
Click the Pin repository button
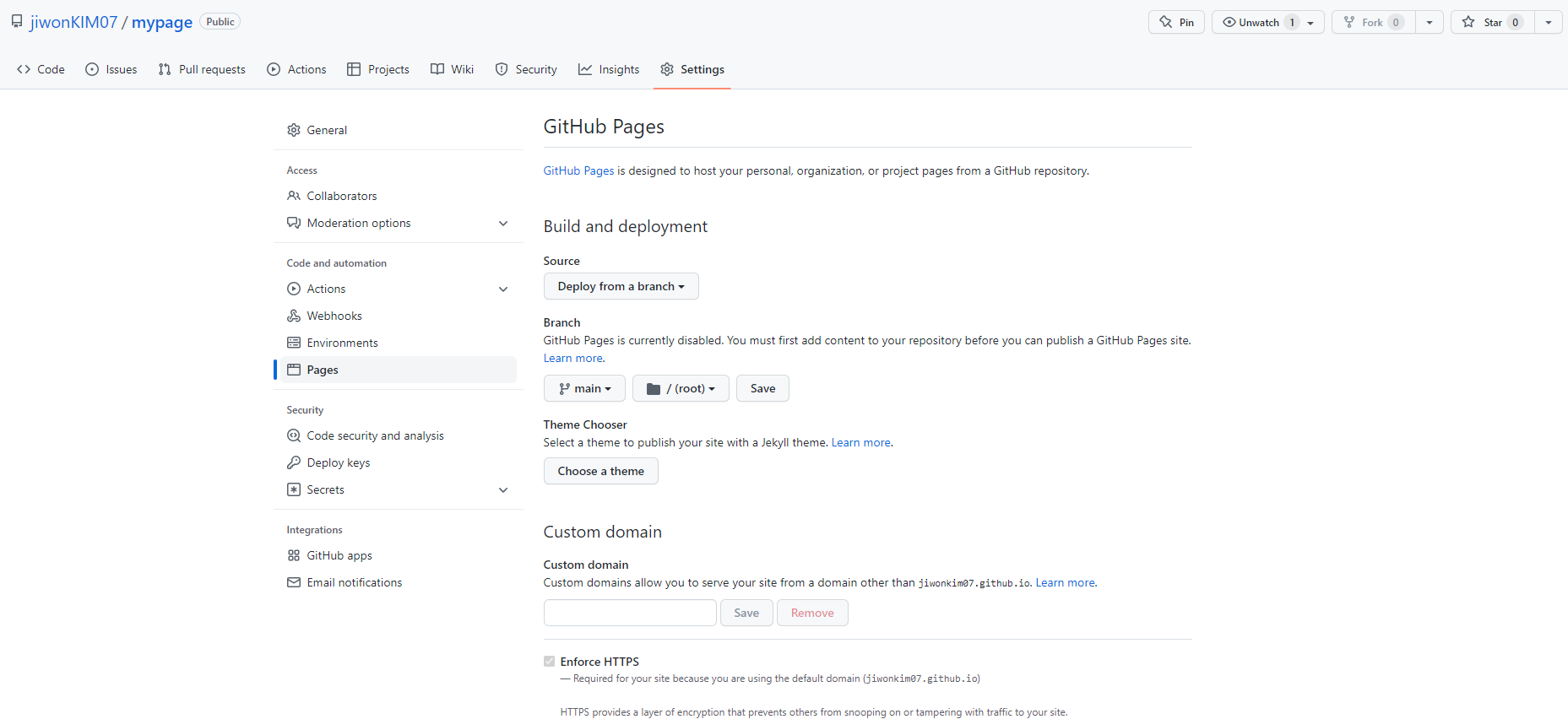pyautogui.click(x=1176, y=22)
